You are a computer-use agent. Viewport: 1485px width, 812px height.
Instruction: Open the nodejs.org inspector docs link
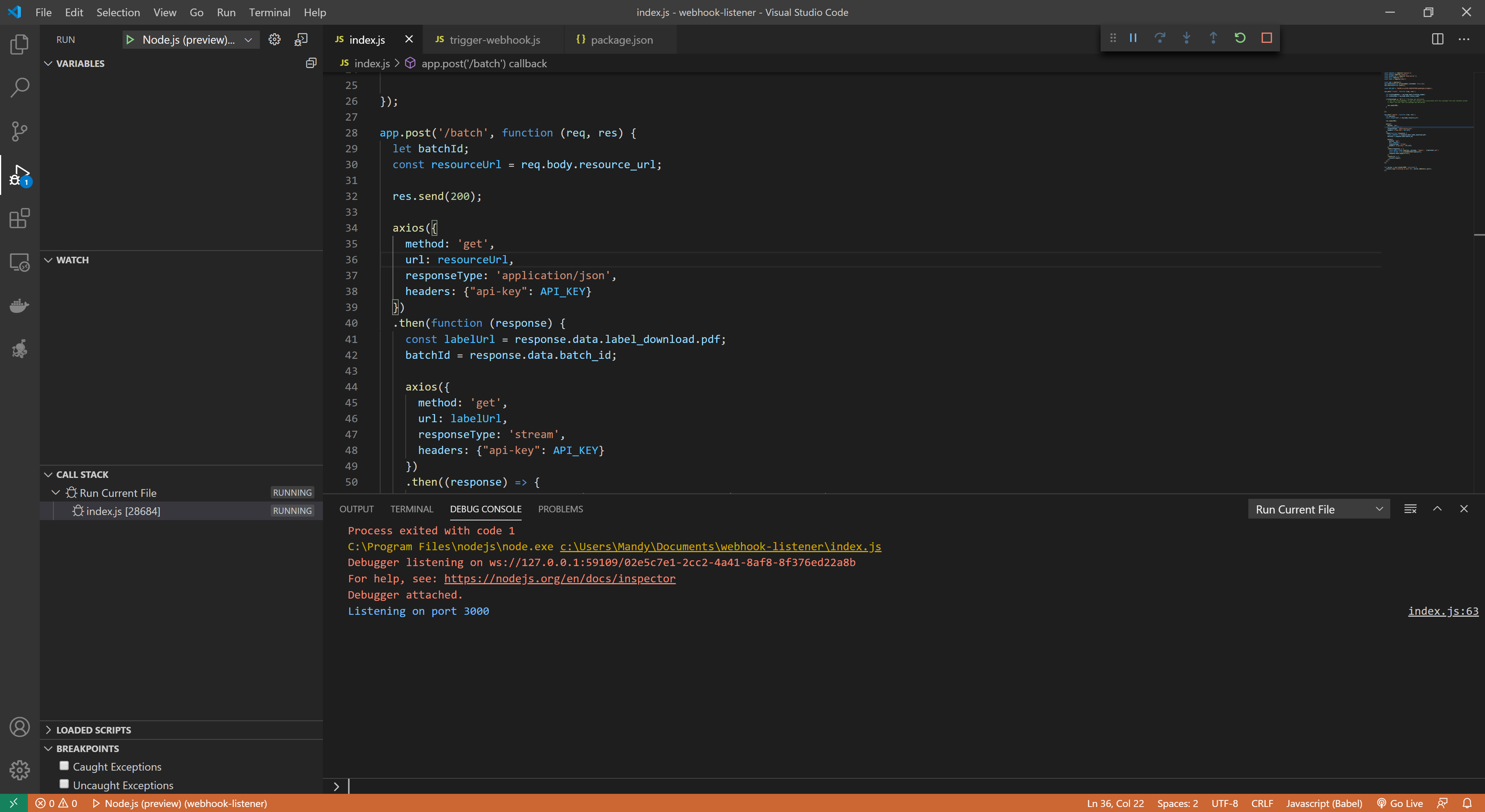coord(559,578)
